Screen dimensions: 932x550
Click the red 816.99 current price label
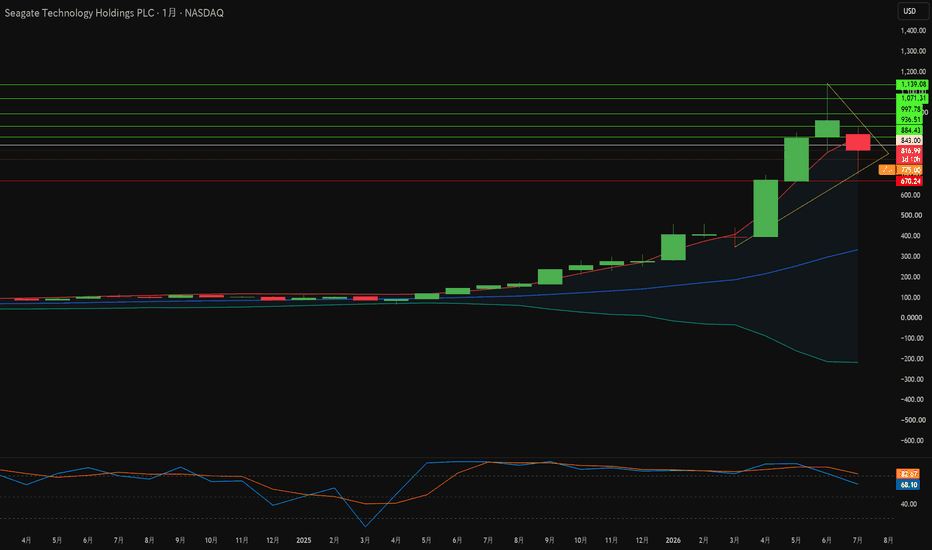pos(911,151)
